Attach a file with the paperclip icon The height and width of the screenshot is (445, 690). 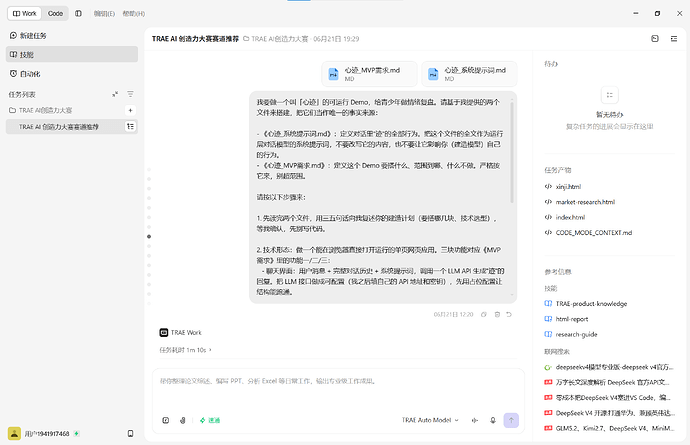click(183, 420)
